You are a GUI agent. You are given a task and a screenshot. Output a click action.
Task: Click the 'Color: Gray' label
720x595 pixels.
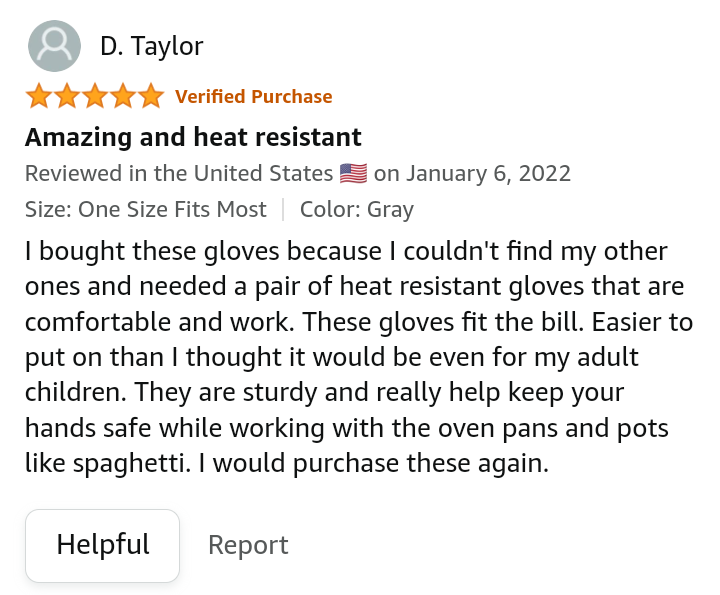click(x=357, y=209)
